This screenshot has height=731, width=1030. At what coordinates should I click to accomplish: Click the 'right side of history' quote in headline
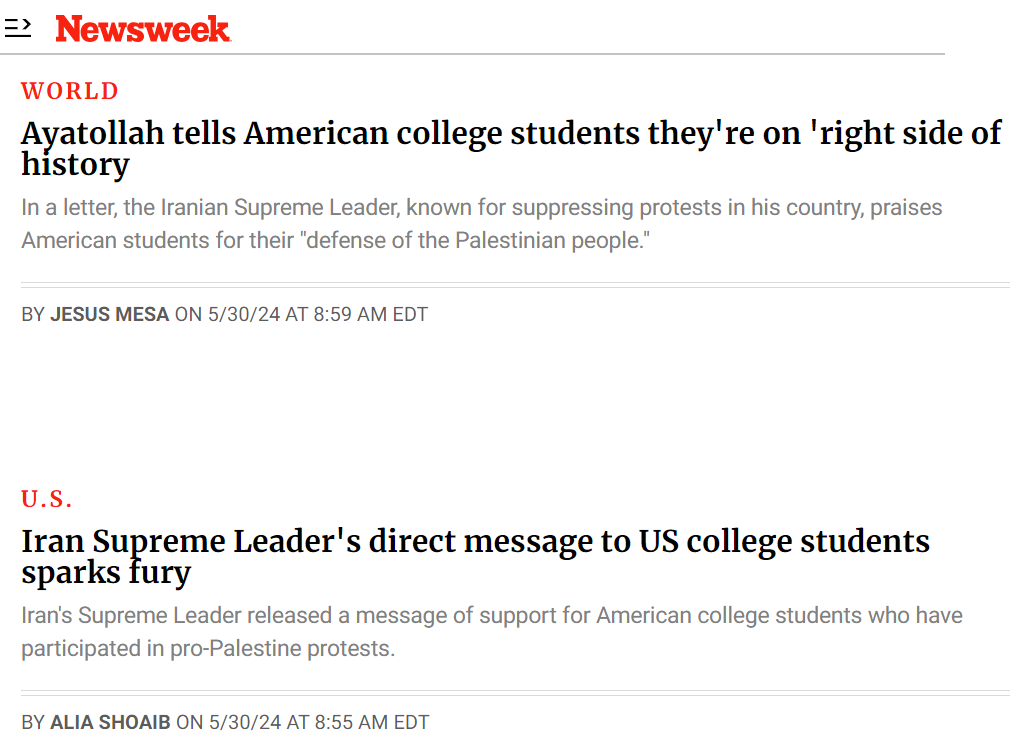coord(905,133)
